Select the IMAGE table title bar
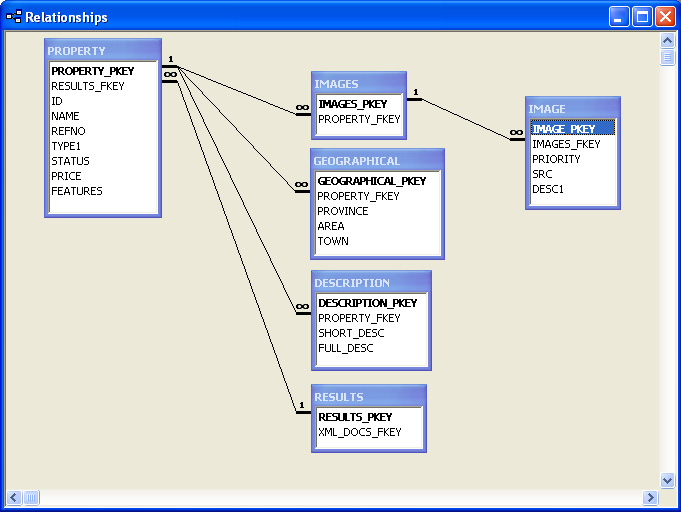 (x=573, y=109)
